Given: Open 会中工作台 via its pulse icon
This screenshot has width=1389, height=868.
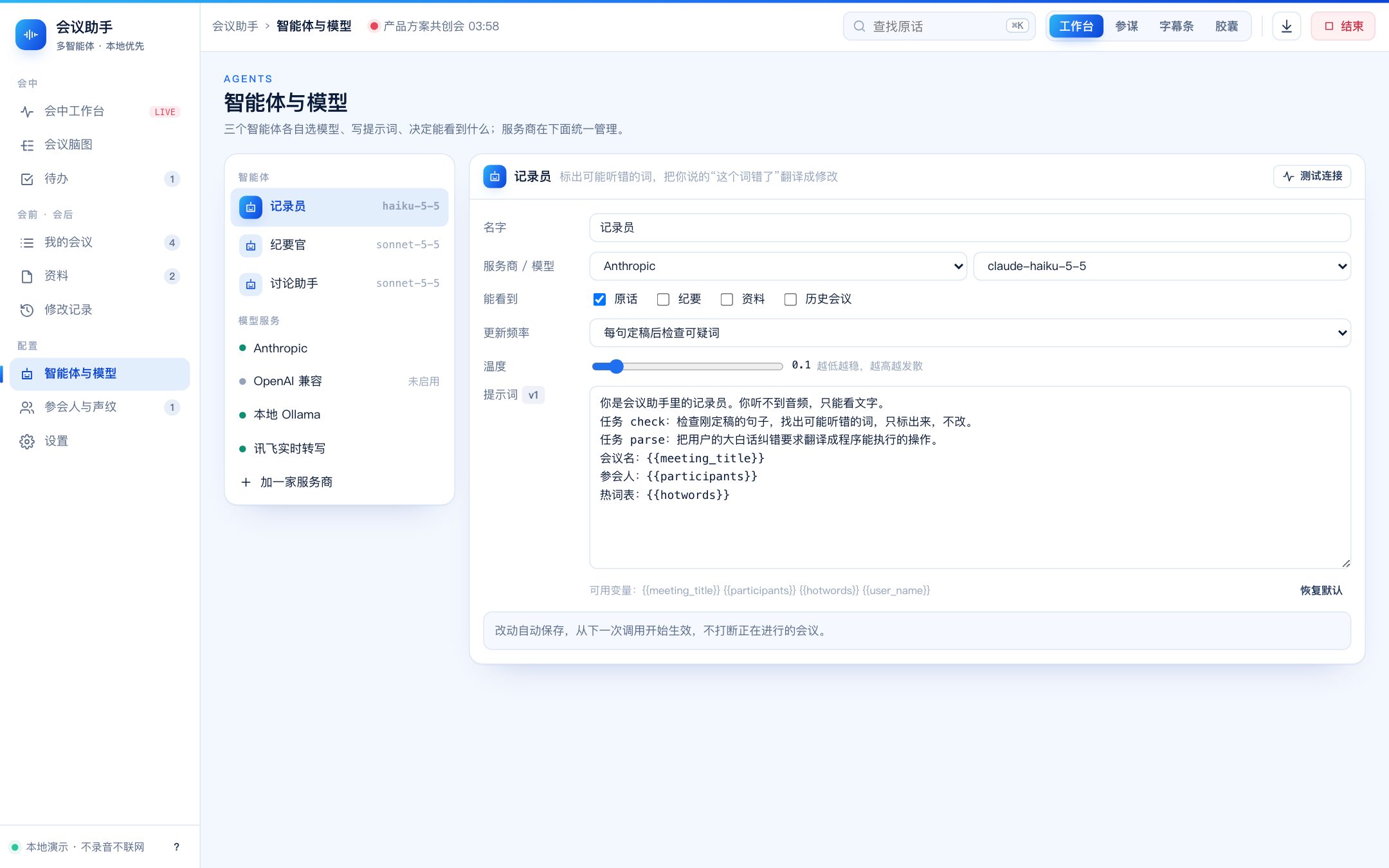Looking at the screenshot, I should coord(27,112).
